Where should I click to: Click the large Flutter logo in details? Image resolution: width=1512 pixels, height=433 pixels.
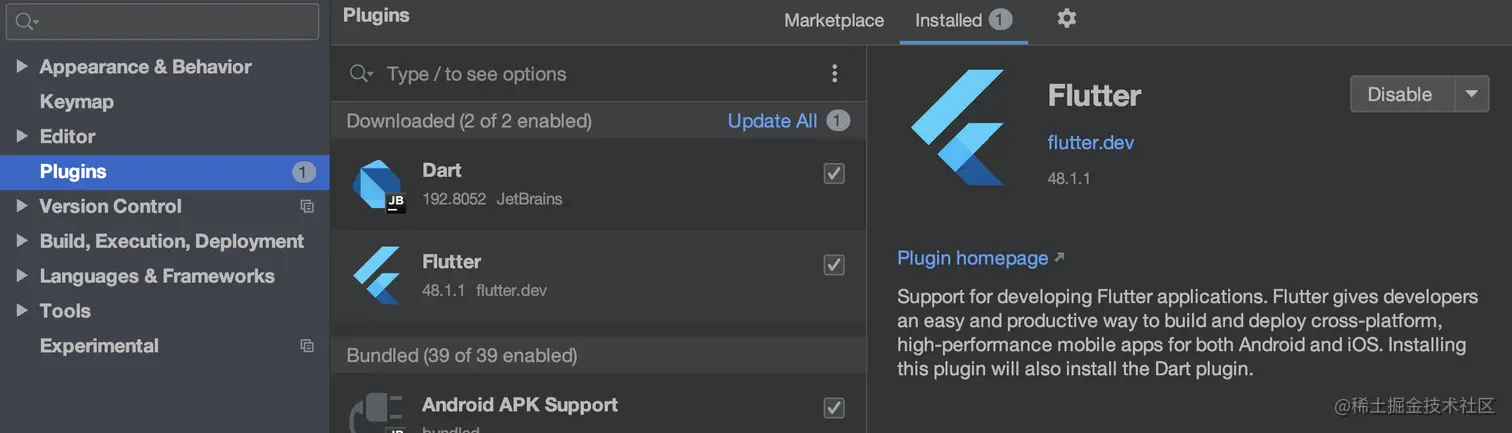coord(958,127)
